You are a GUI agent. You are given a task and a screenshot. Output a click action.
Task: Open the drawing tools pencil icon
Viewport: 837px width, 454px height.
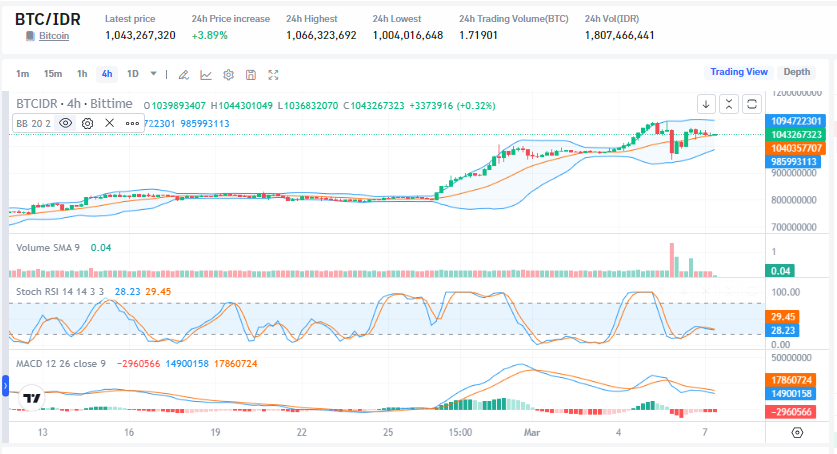(x=184, y=75)
